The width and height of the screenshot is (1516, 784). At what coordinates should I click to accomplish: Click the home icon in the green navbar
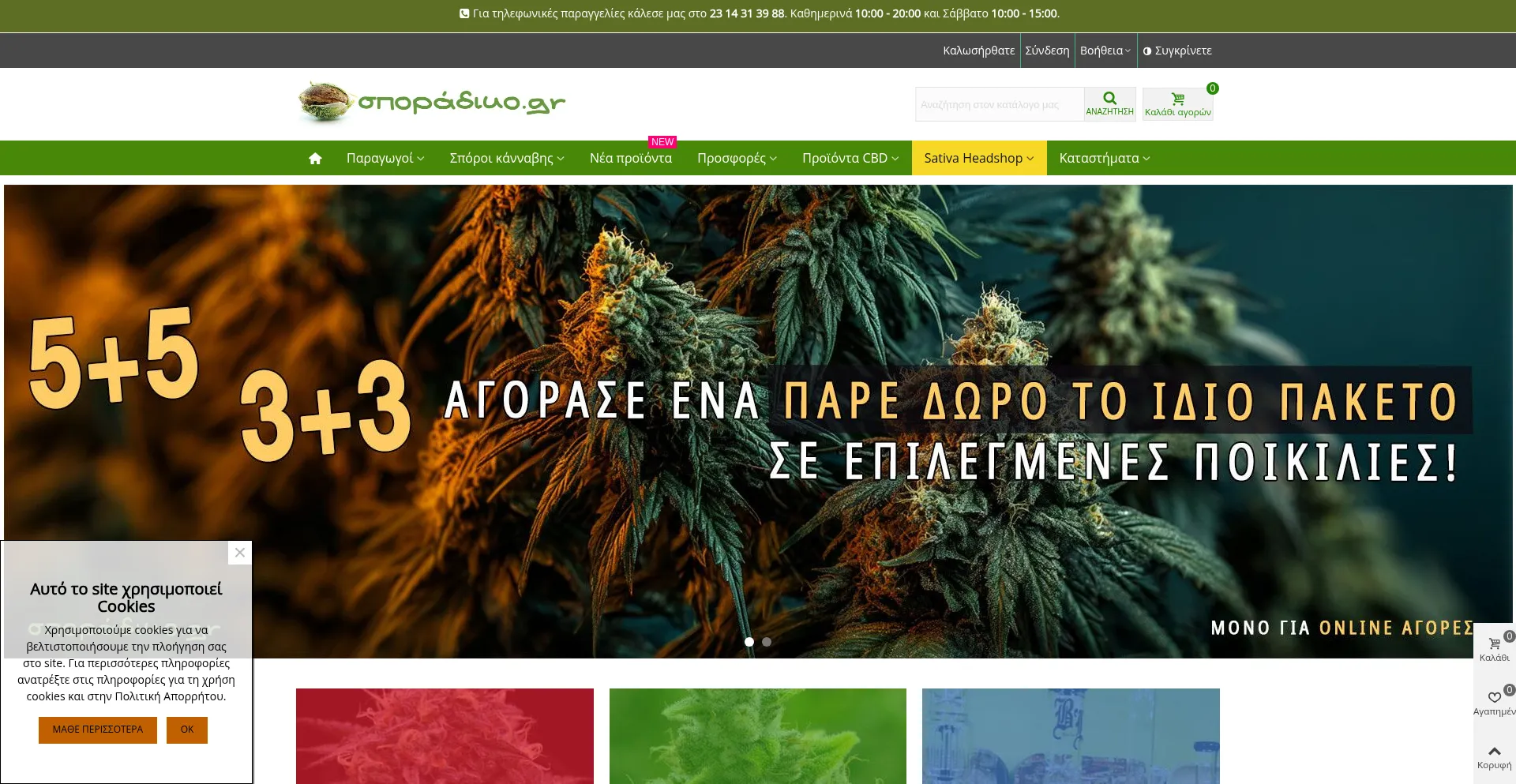tap(315, 159)
